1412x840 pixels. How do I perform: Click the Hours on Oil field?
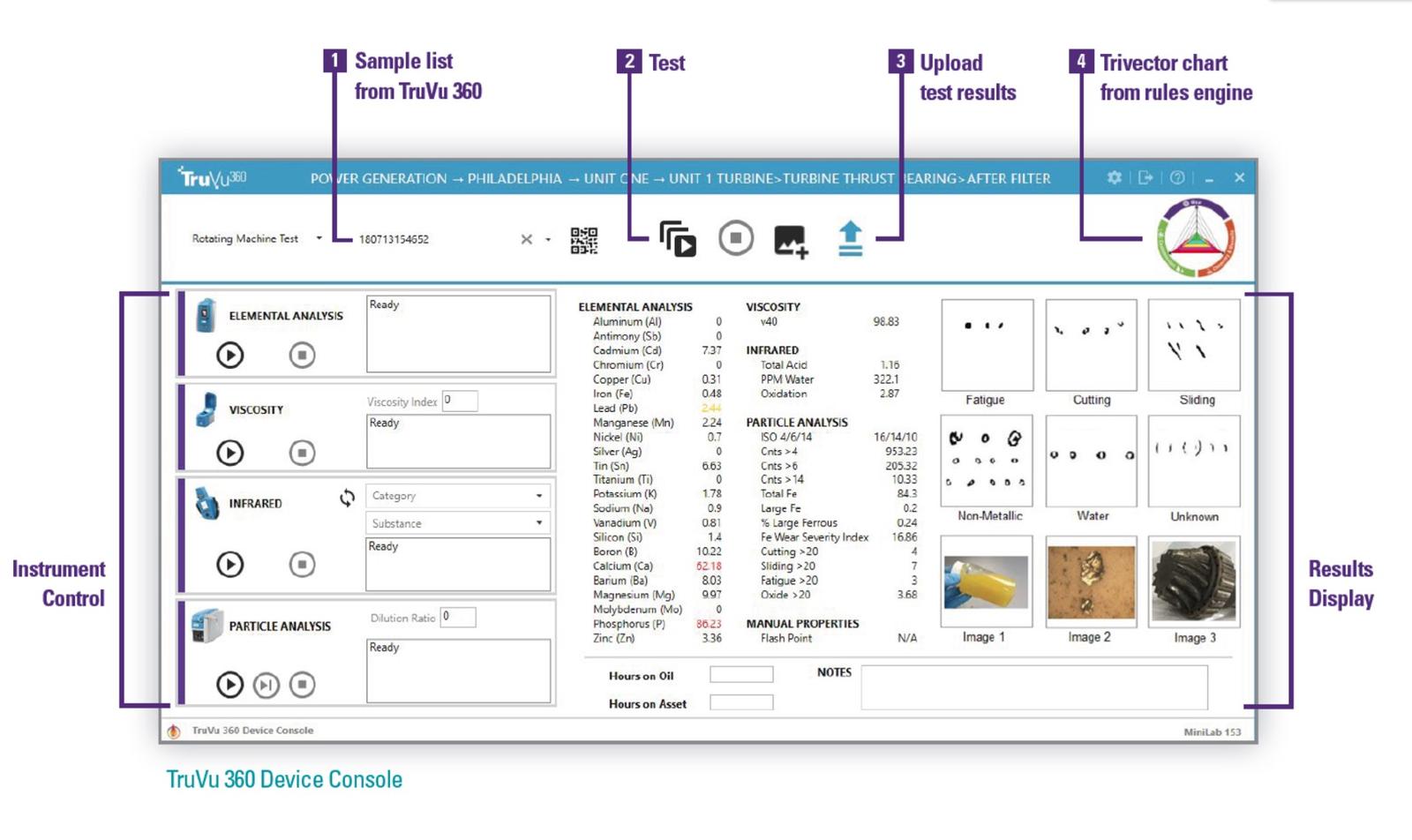coord(742,676)
